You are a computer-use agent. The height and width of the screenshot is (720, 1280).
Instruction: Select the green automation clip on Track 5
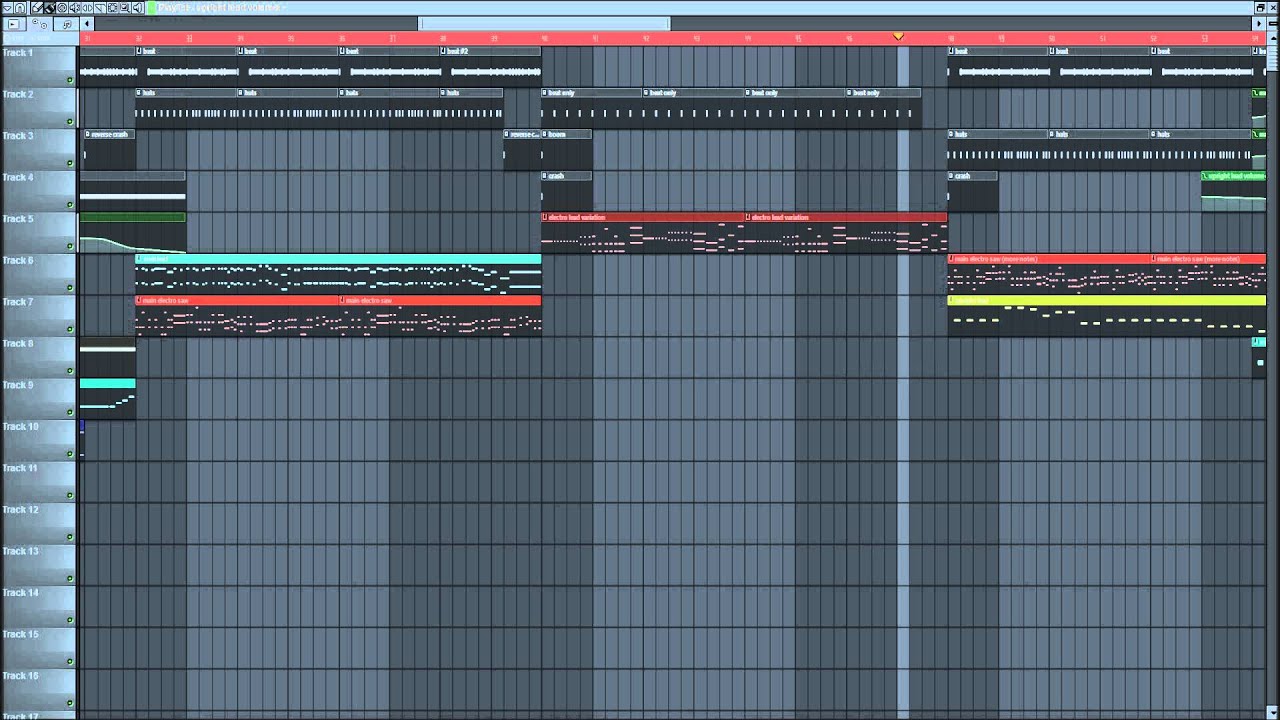(x=132, y=232)
